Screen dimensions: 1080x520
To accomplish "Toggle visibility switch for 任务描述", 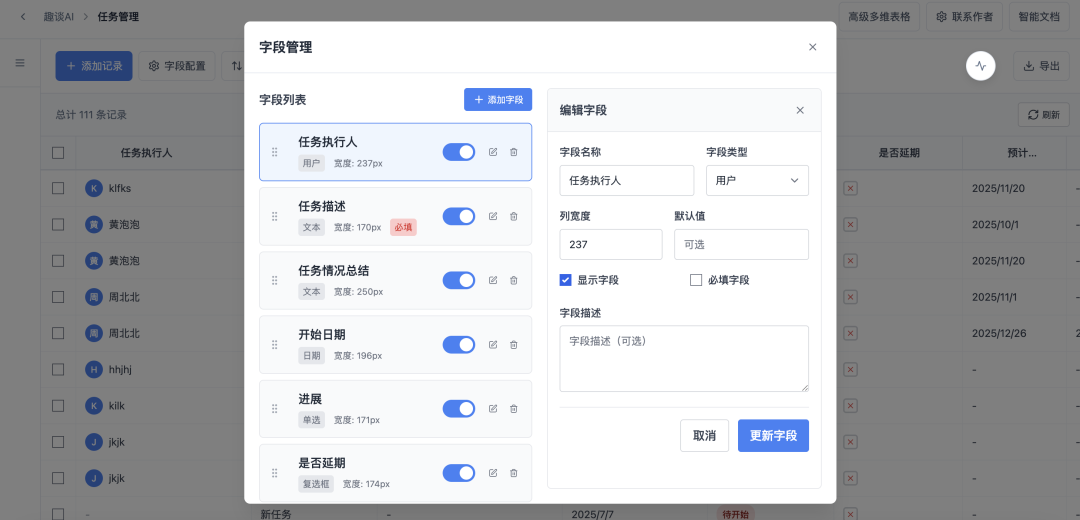I will pyautogui.click(x=459, y=216).
